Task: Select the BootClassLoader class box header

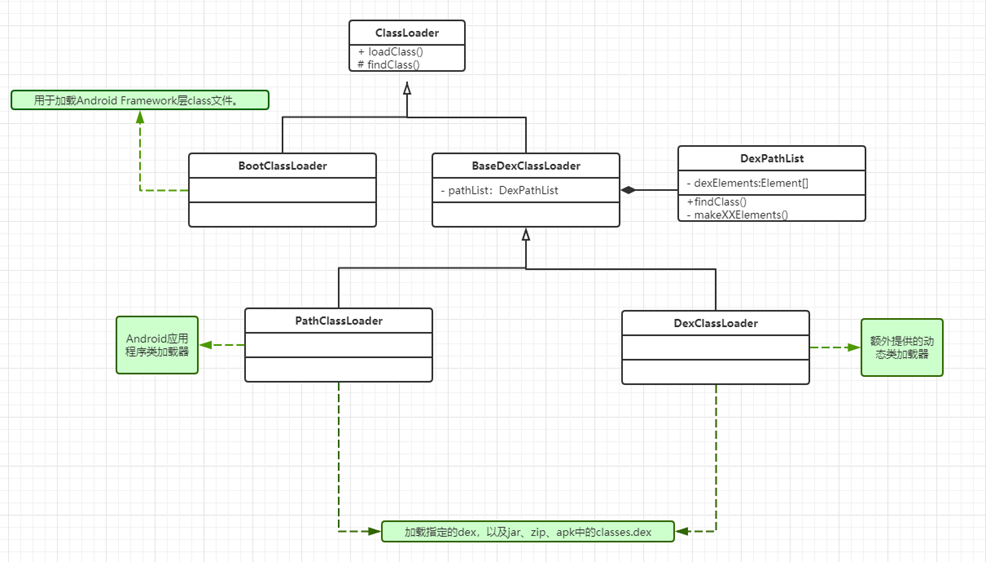Action: pyautogui.click(x=282, y=166)
